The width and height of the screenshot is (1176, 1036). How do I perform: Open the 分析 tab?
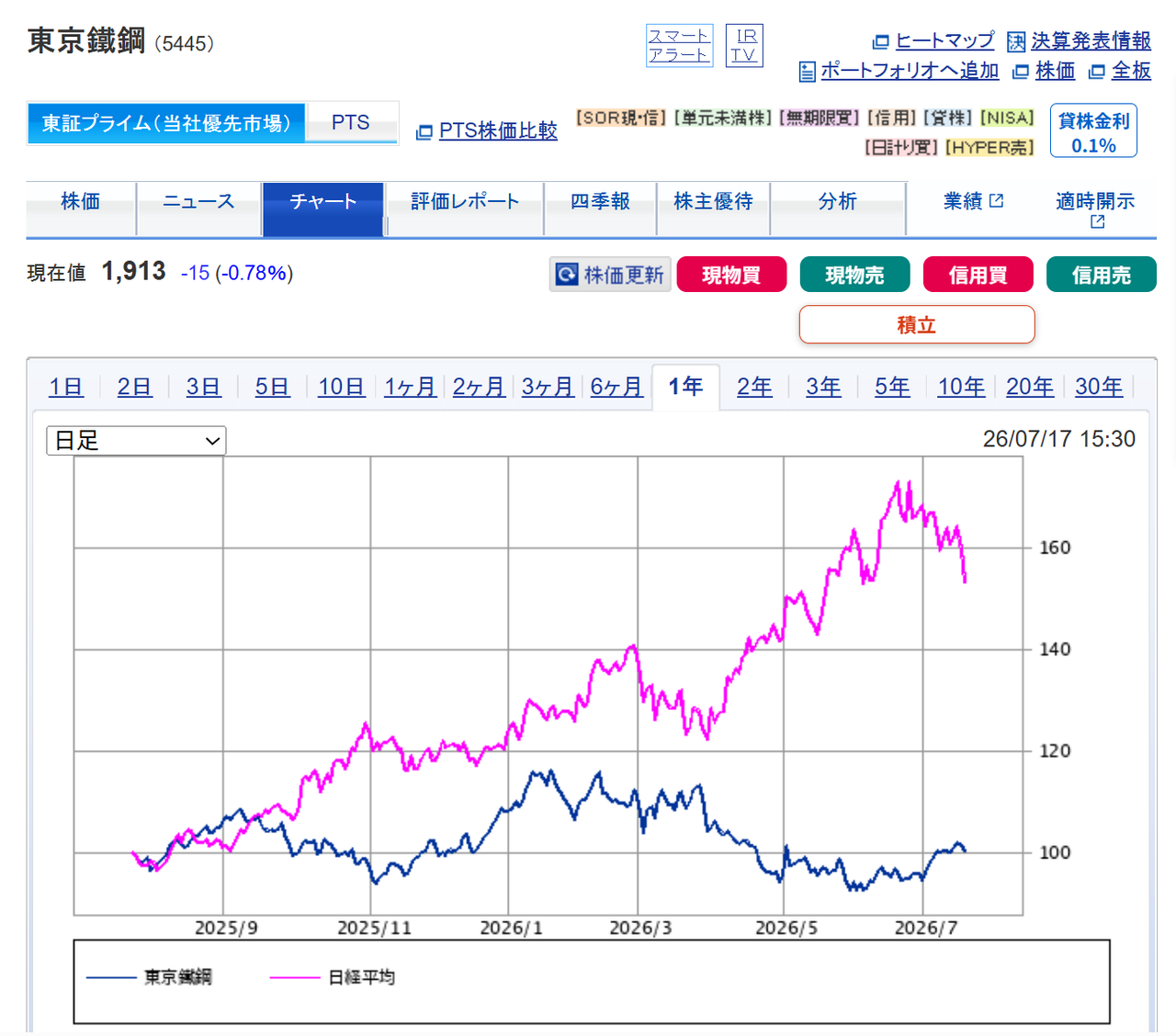[837, 208]
